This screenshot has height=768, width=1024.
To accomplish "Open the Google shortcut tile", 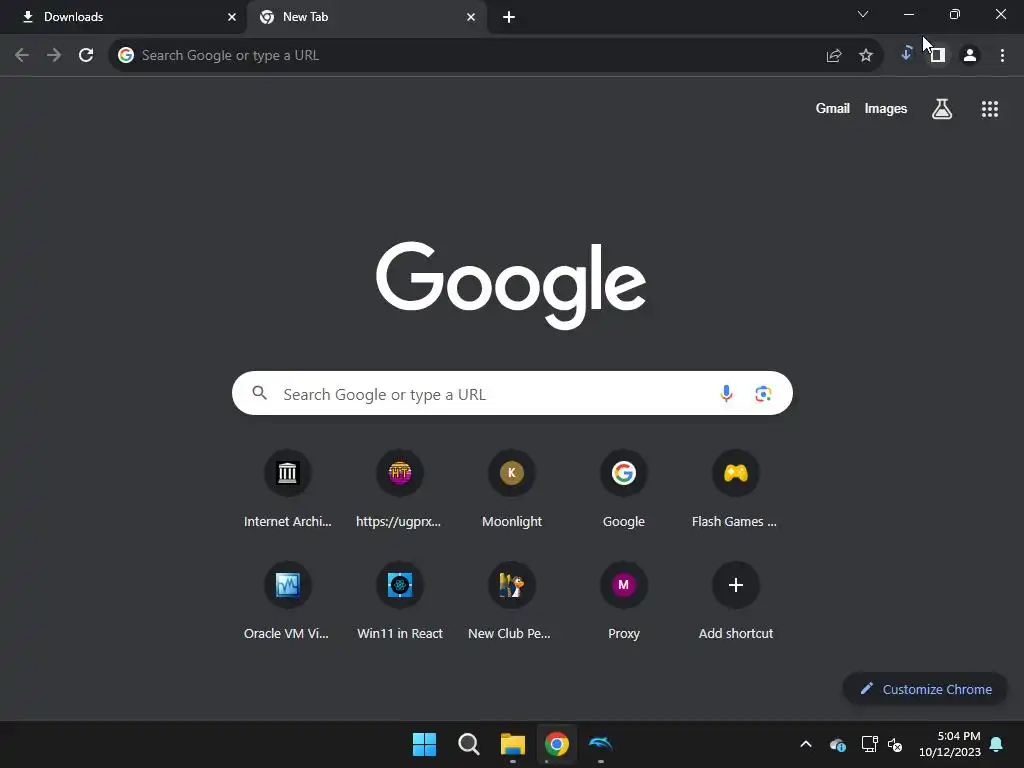I will click(624, 488).
